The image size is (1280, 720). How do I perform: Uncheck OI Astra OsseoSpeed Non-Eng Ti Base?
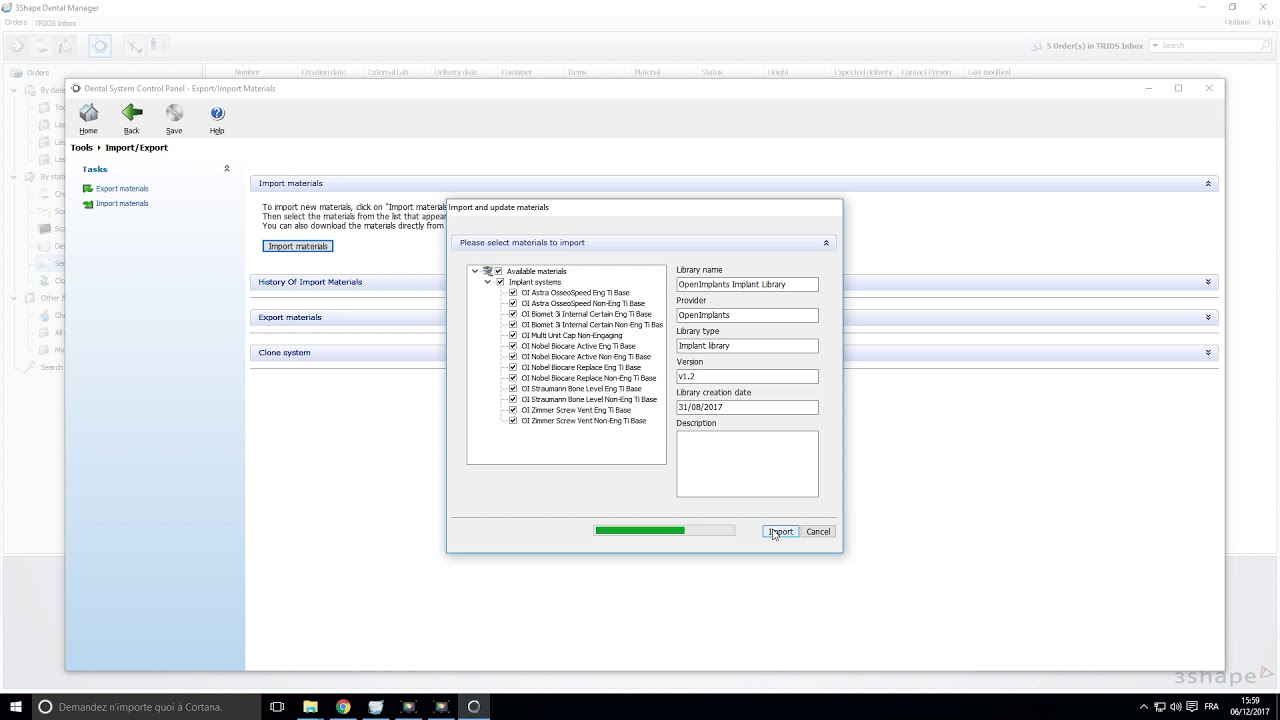coord(513,303)
